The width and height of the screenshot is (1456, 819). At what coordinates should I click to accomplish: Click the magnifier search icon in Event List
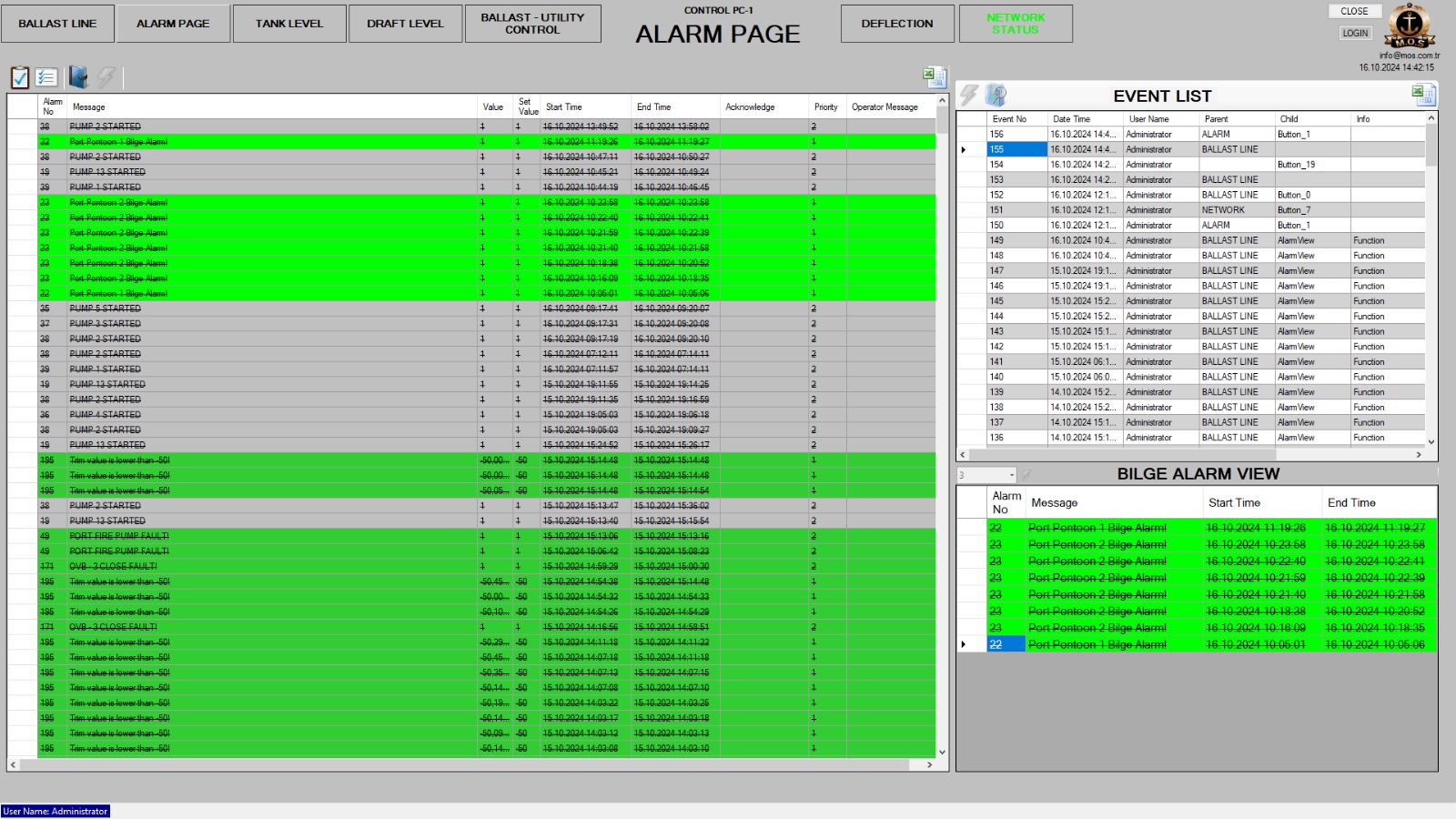pos(996,96)
